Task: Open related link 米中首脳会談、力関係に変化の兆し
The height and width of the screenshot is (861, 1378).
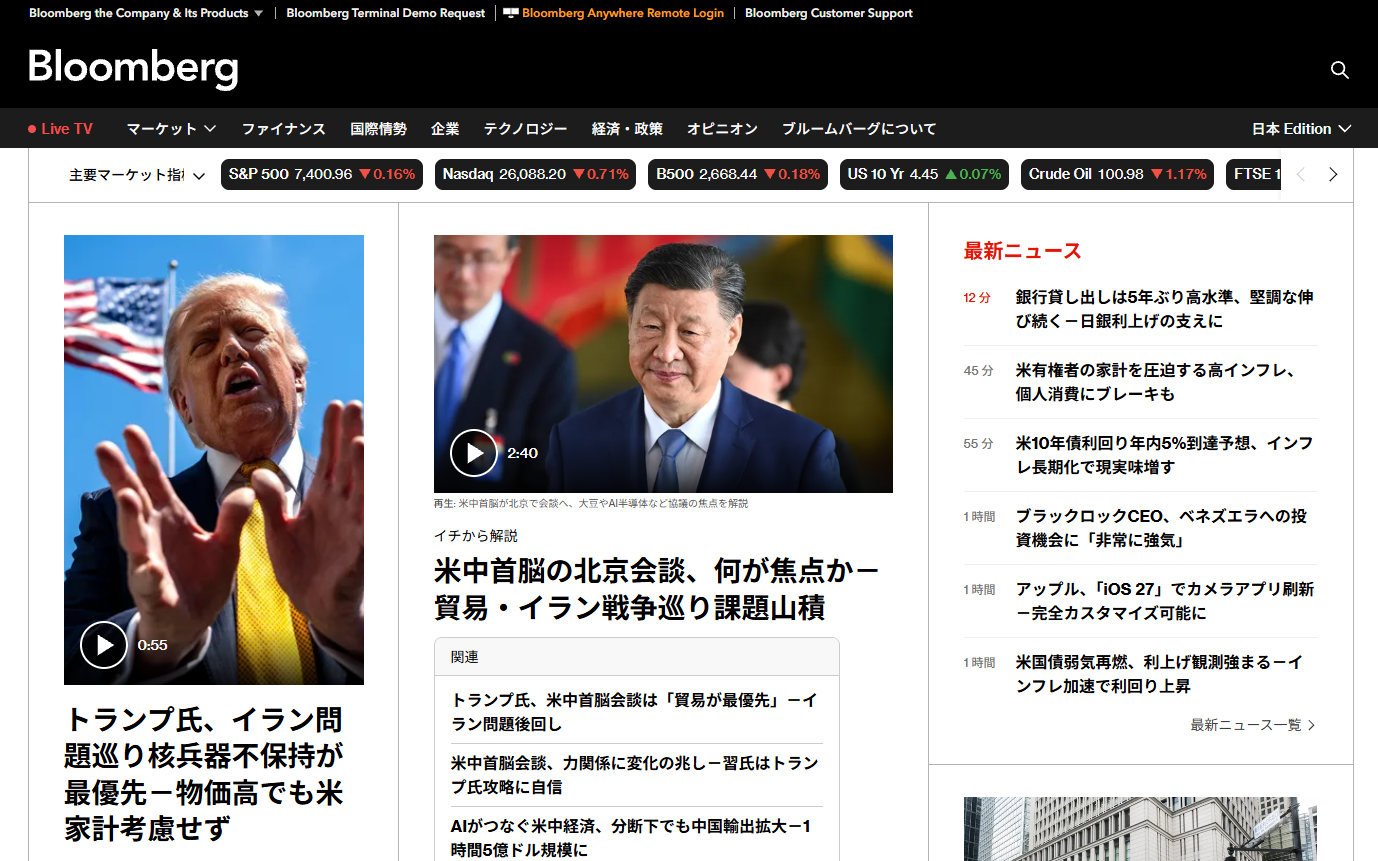Action: [634, 775]
